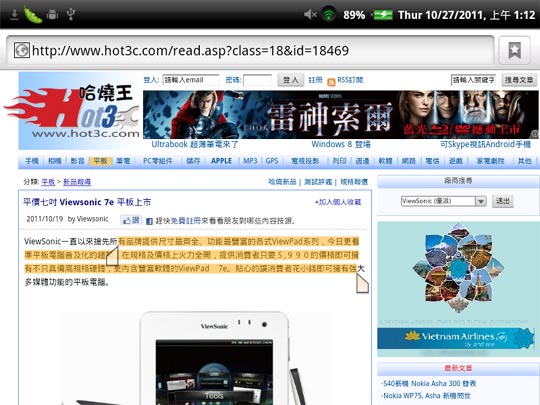Select the 儲存 navigation tab
The height and width of the screenshot is (405, 540).
click(x=193, y=161)
